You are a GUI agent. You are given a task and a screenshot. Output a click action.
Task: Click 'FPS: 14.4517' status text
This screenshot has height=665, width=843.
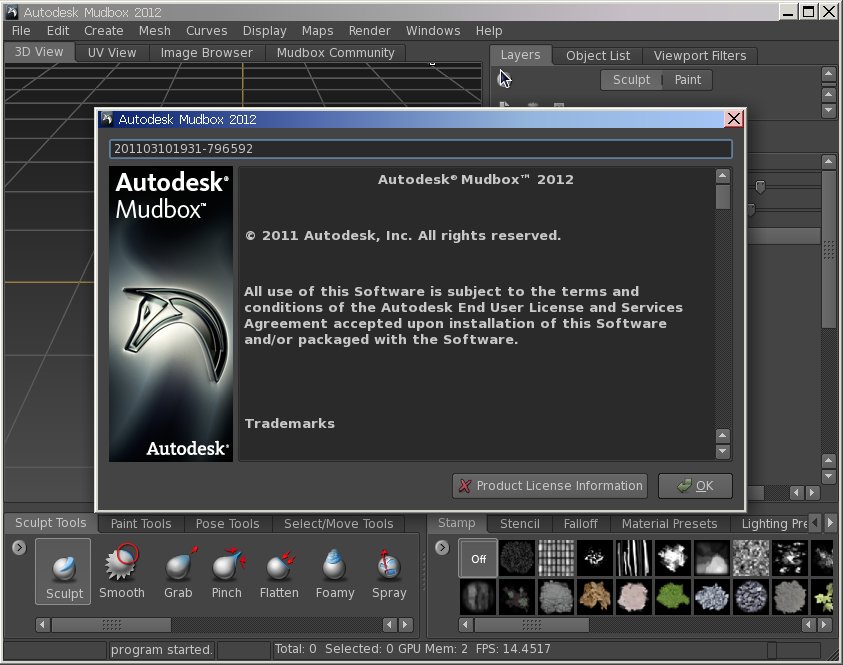[x=513, y=649]
